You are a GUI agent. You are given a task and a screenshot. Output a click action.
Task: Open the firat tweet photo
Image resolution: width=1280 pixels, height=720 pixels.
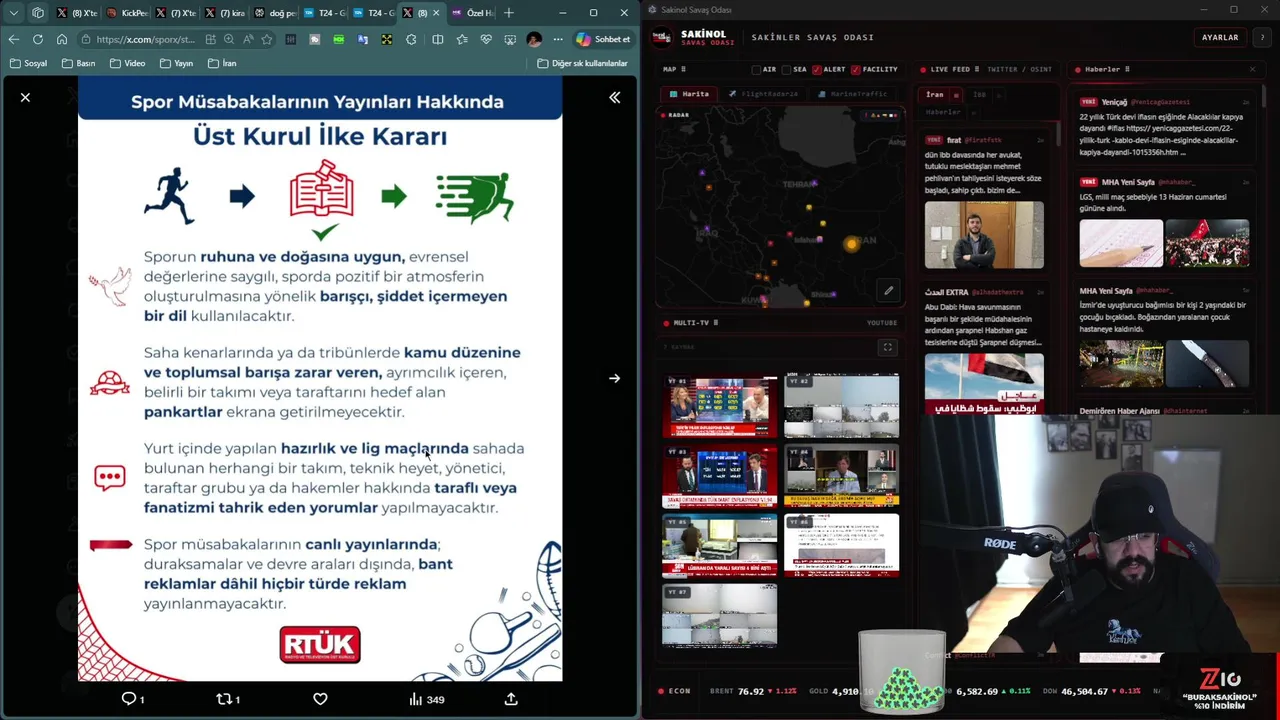pyautogui.click(x=984, y=235)
